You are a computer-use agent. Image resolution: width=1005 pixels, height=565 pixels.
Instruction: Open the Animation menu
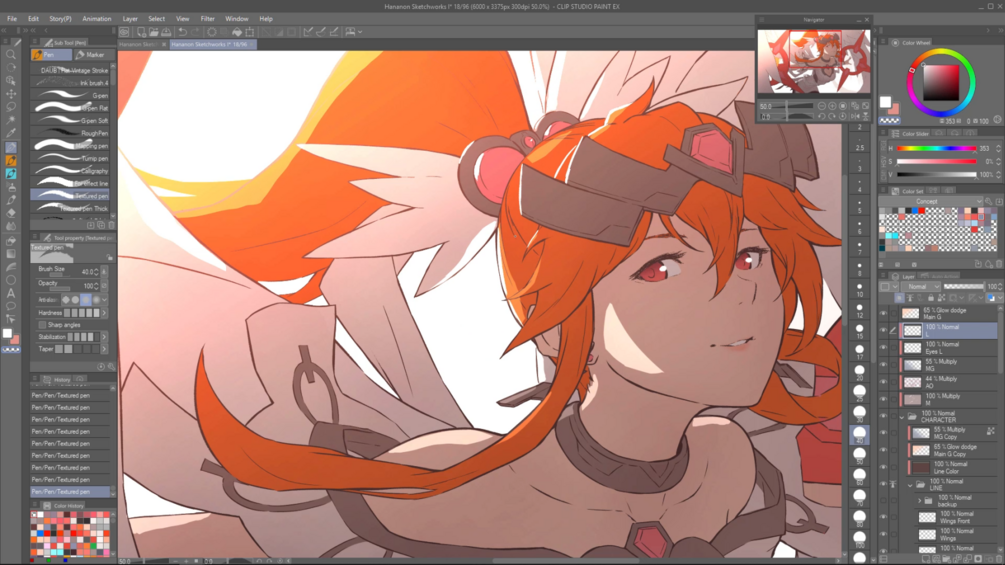click(x=96, y=19)
